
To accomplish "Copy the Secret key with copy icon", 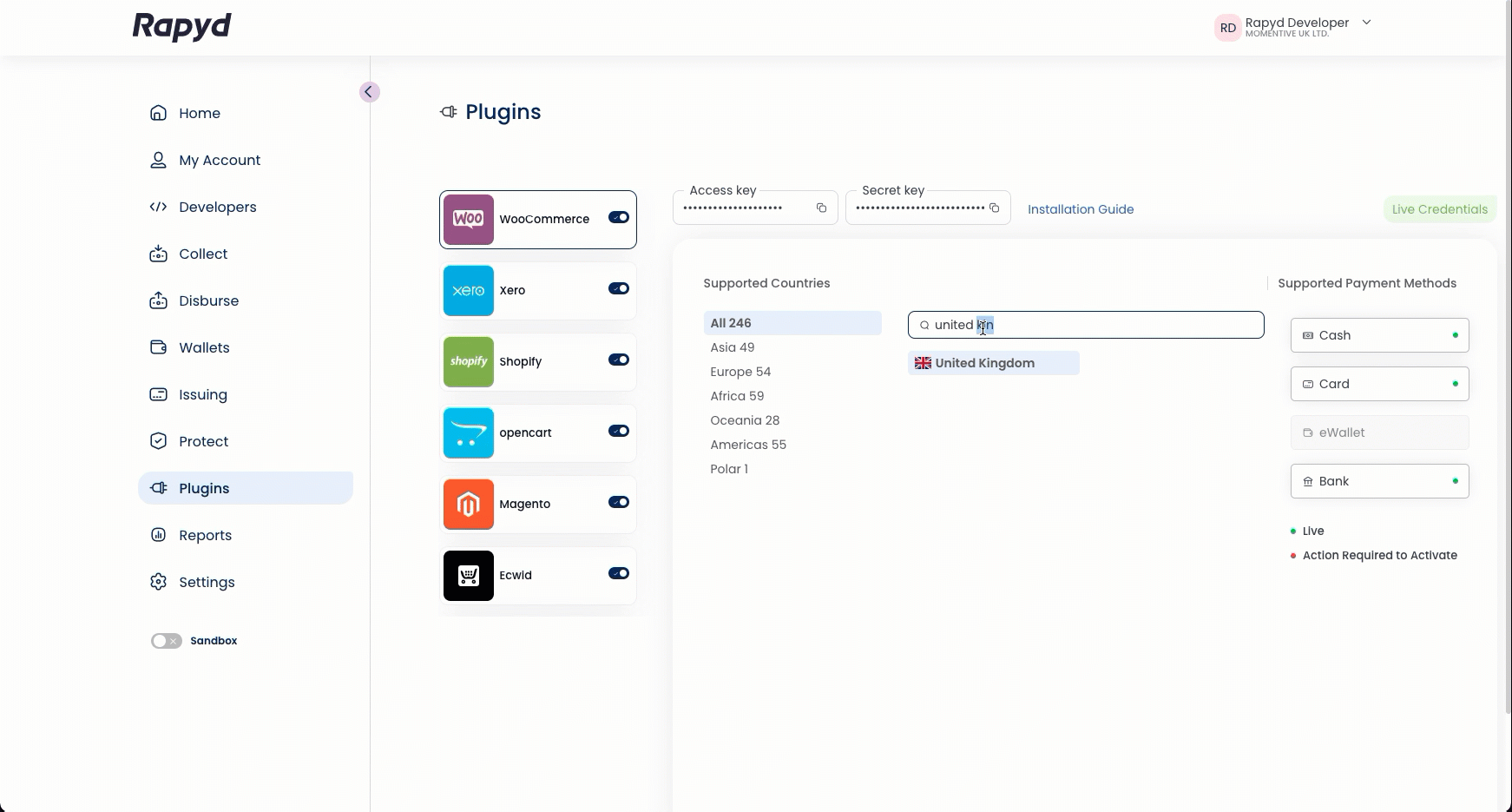I will click(x=995, y=208).
